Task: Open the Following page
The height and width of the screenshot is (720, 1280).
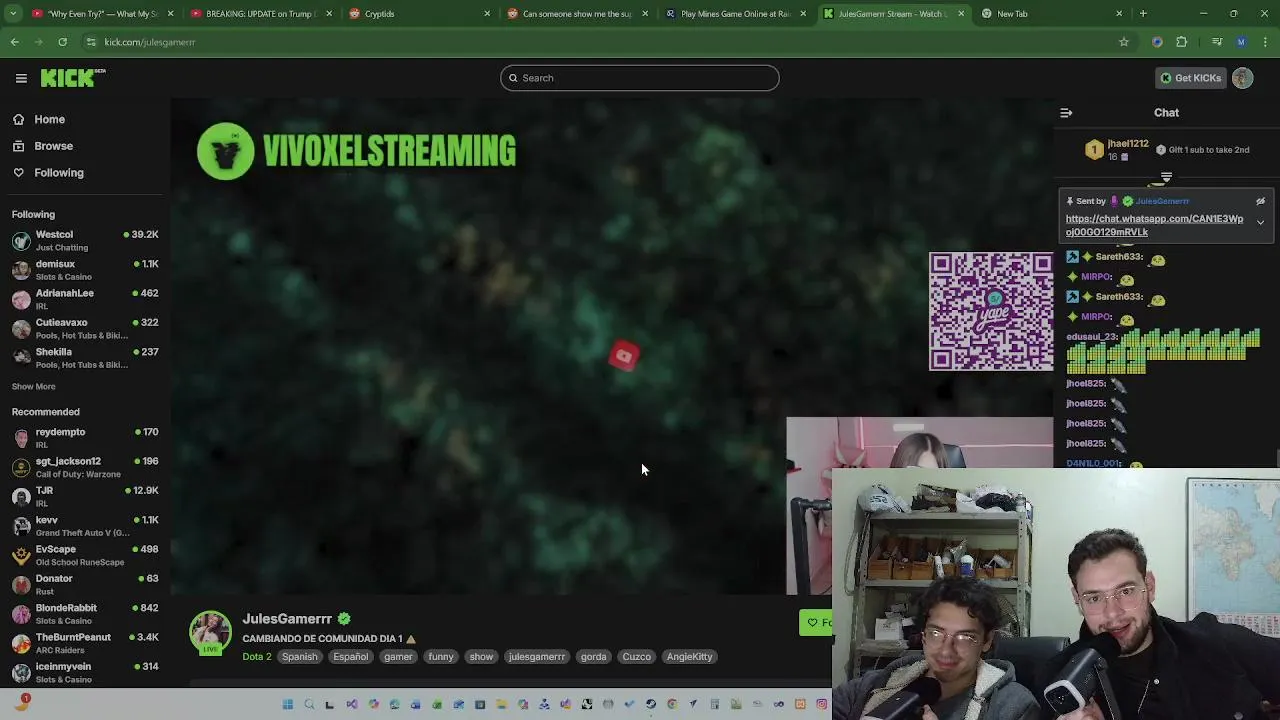Action: pyautogui.click(x=59, y=173)
